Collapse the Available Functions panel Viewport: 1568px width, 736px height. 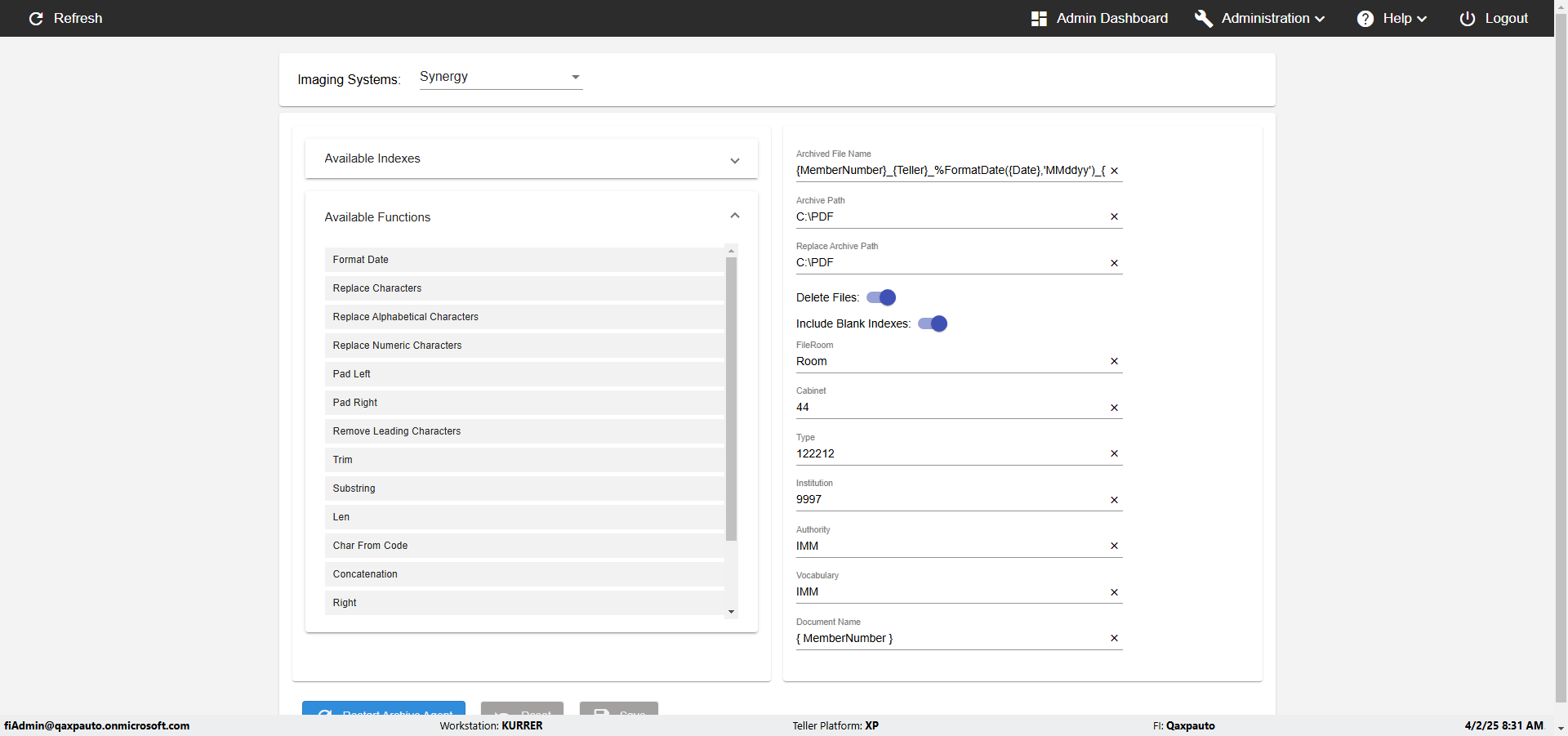pos(734,216)
